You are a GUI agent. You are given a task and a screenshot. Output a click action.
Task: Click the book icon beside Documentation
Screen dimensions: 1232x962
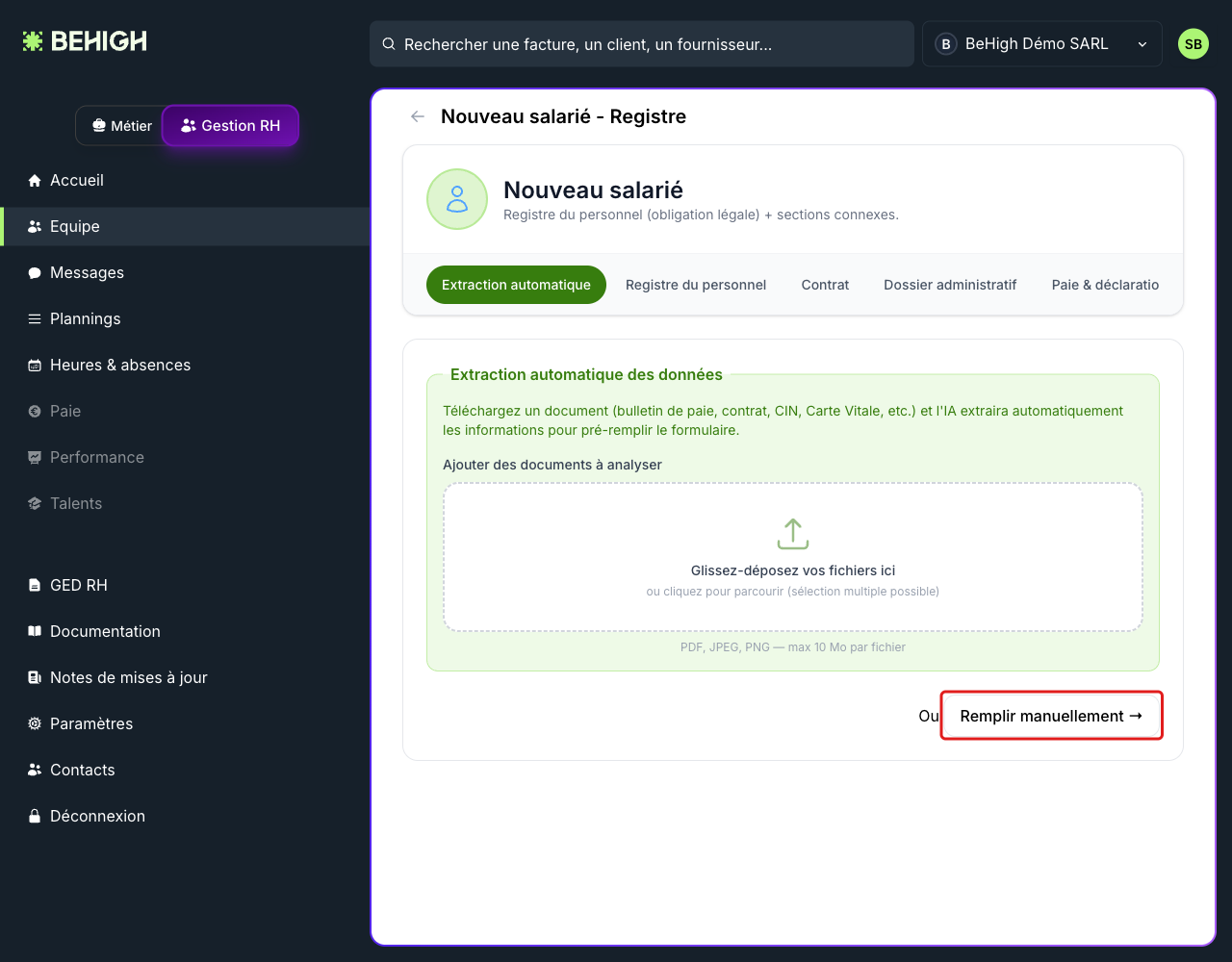35,632
